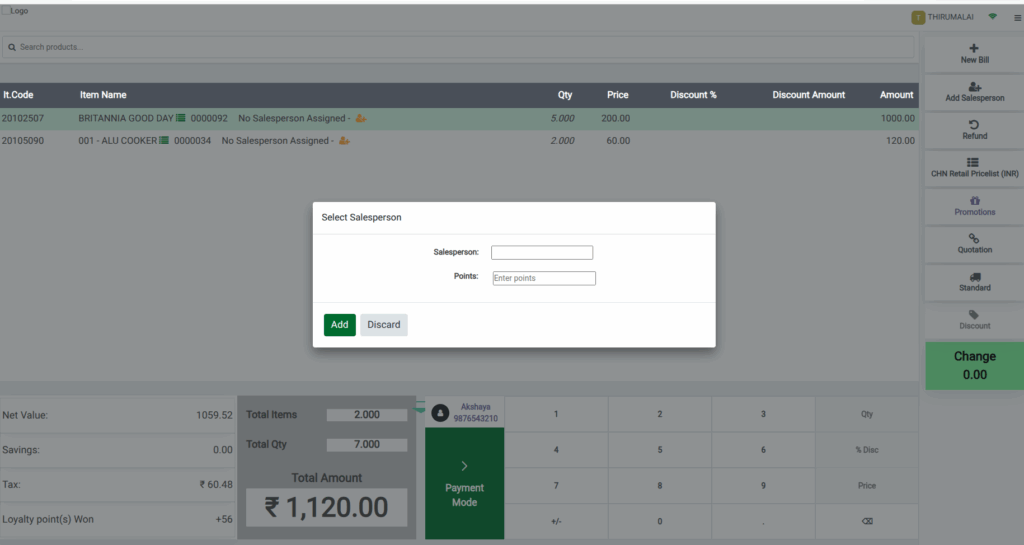
Task: Tap numpad key 2
Action: 660,414
